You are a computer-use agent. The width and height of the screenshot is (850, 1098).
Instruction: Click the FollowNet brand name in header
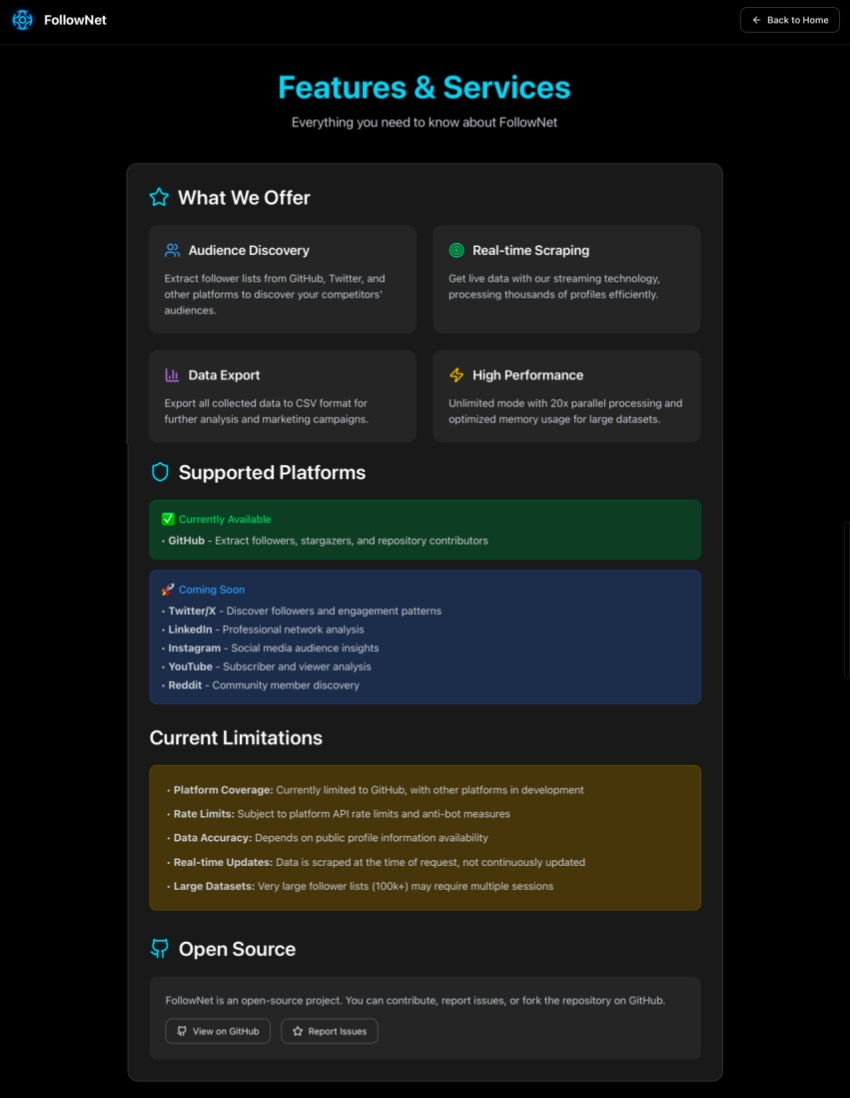[x=75, y=20]
